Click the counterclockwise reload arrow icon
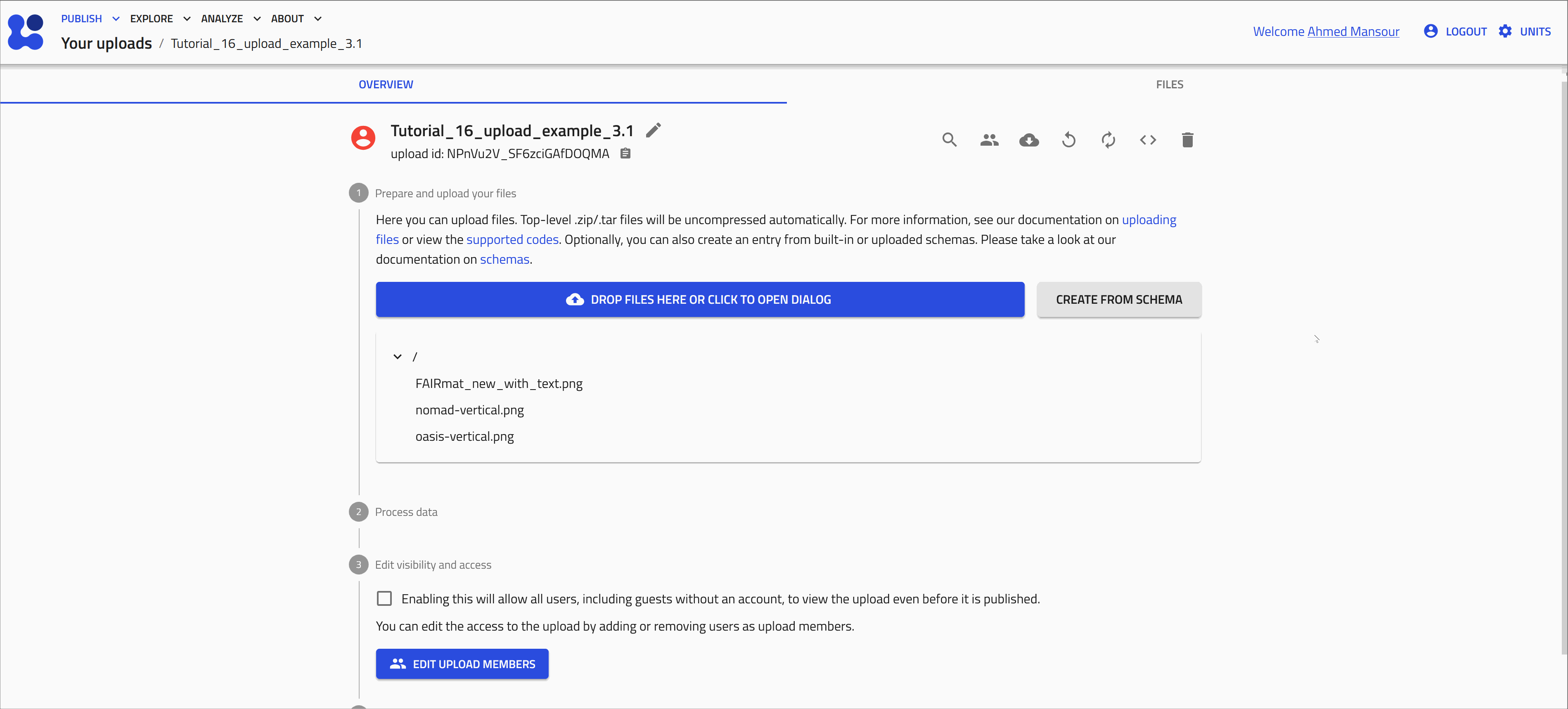1568x709 pixels. click(x=1068, y=140)
